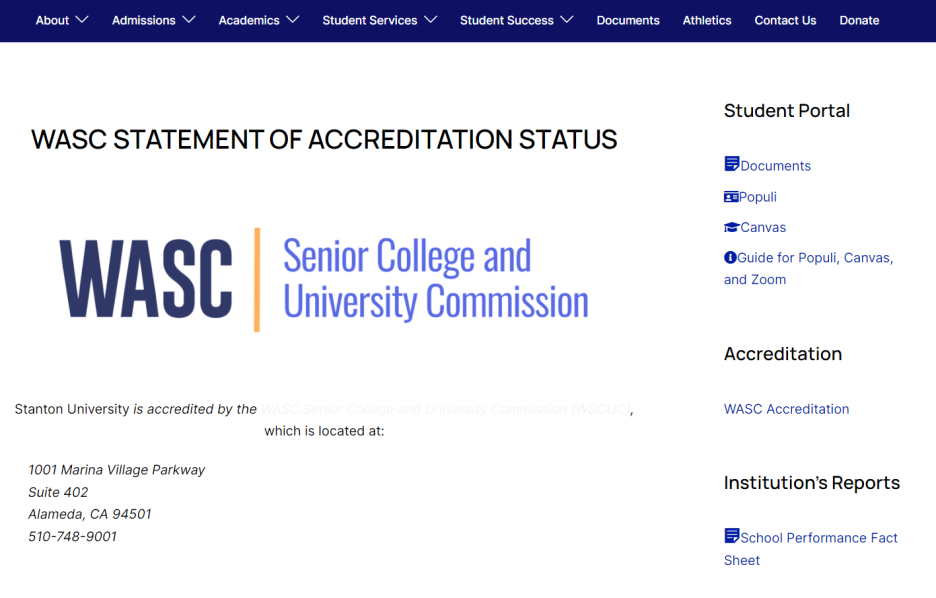Click the WASC Senior College logo image
The image size is (936, 598).
point(324,279)
